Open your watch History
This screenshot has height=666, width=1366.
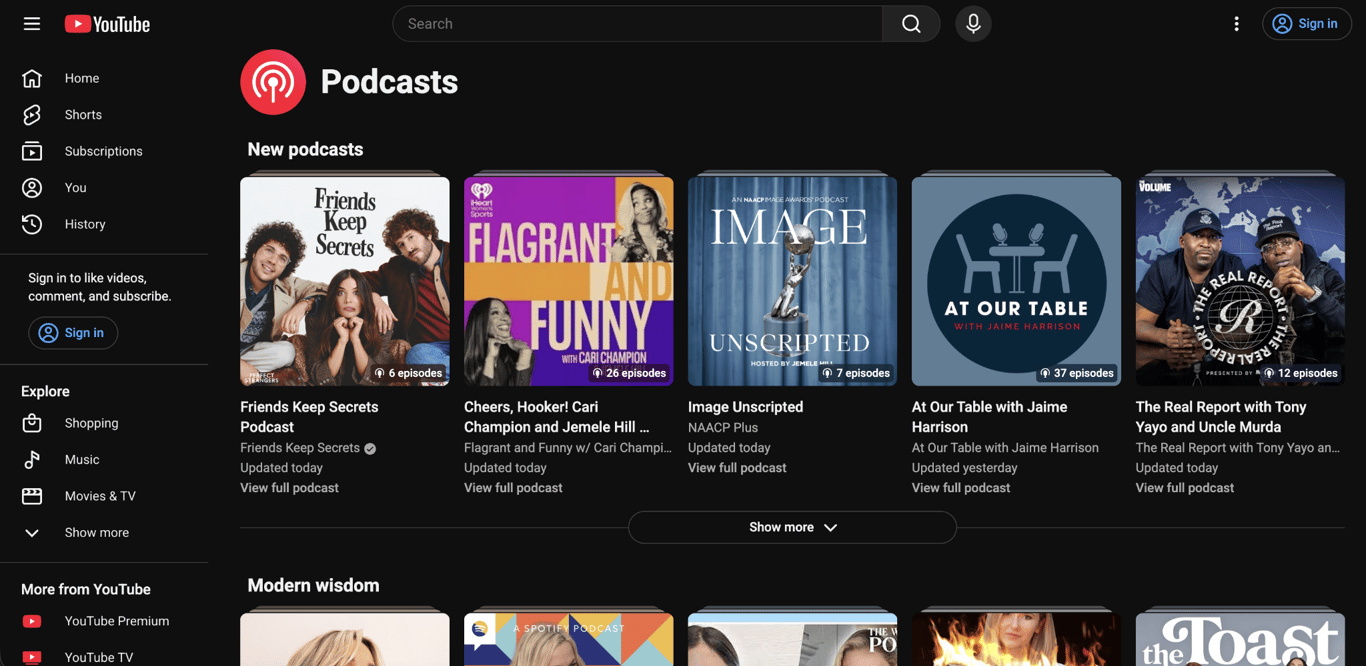coord(84,223)
